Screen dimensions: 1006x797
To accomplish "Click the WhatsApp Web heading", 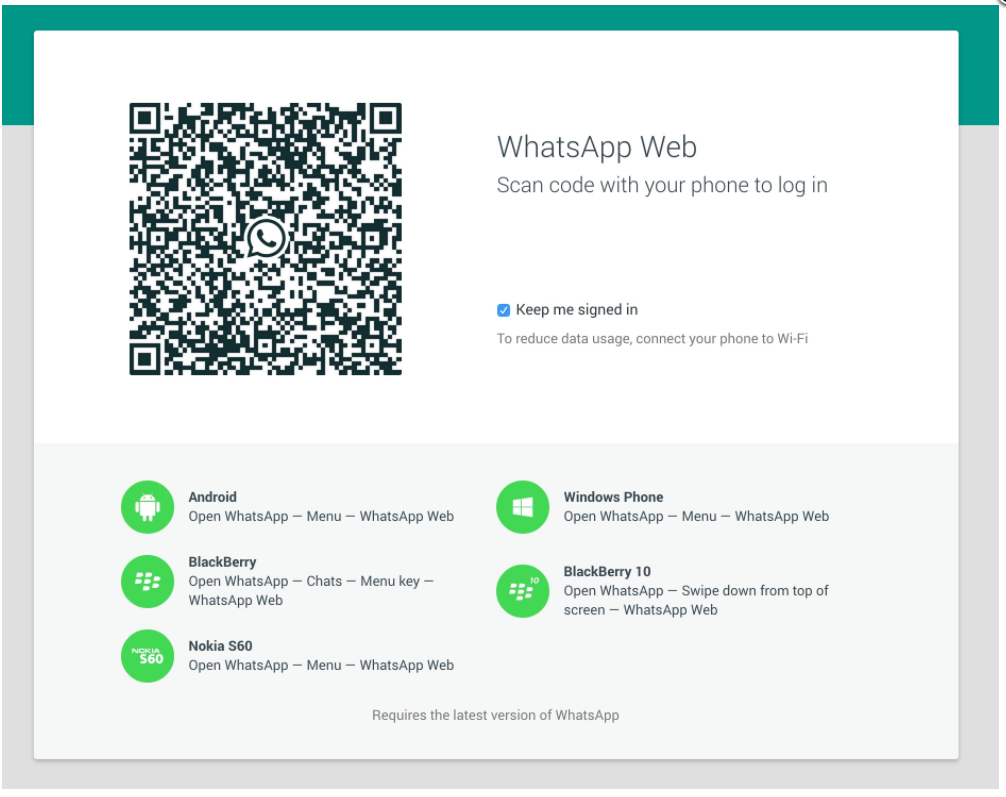I will [x=597, y=148].
